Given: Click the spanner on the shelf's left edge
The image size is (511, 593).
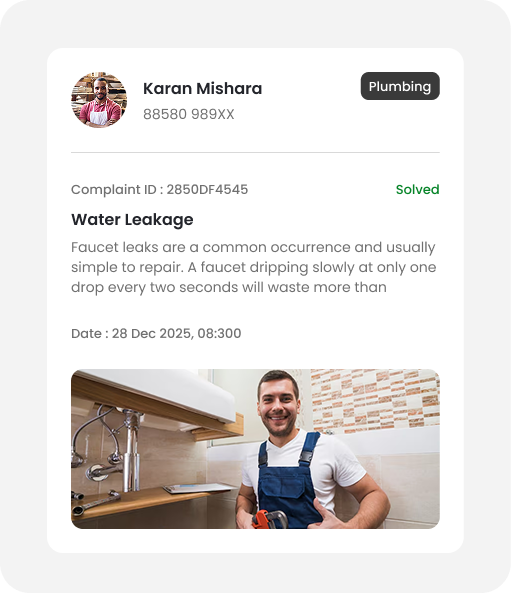Looking at the screenshot, I should pyautogui.click(x=95, y=501).
